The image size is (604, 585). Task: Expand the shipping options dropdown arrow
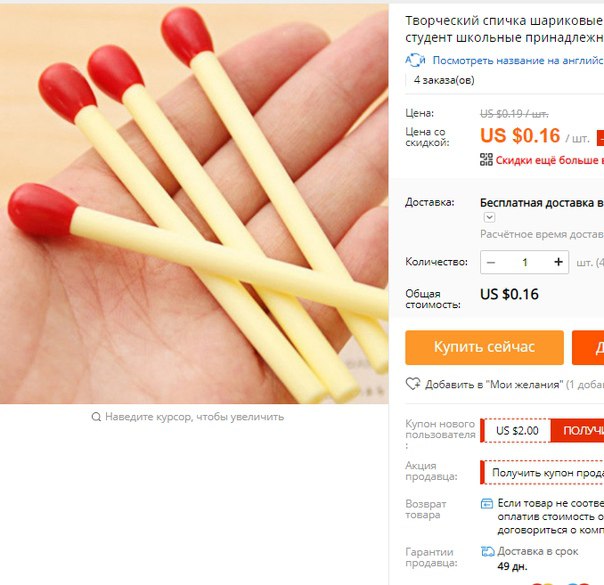pos(489,217)
